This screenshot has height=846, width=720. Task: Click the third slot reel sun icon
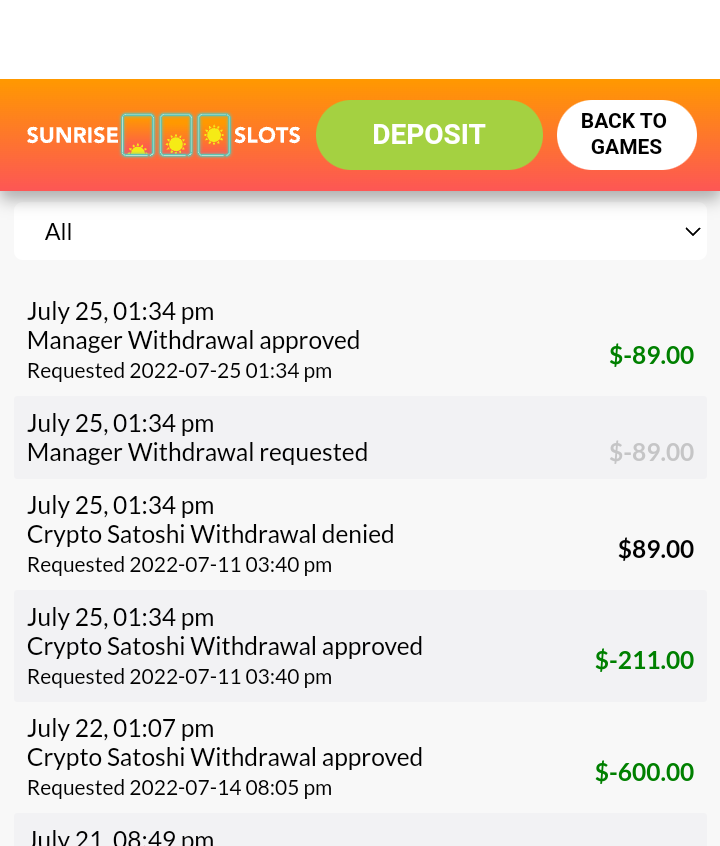click(x=214, y=135)
